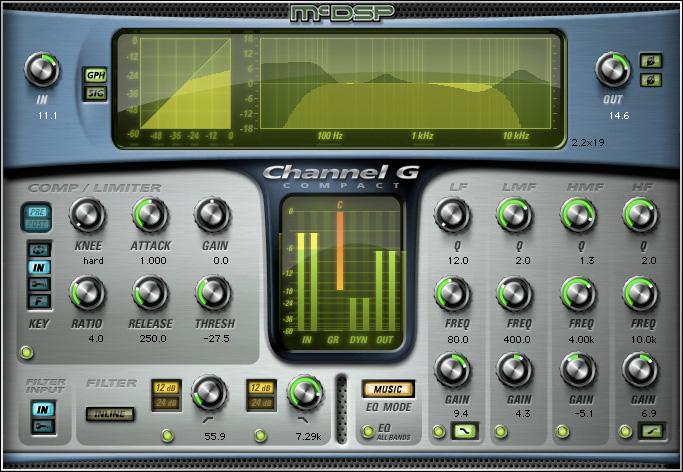683x472 pixels.
Task: Toggle the HMF band enable LED
Action: coord(562,432)
